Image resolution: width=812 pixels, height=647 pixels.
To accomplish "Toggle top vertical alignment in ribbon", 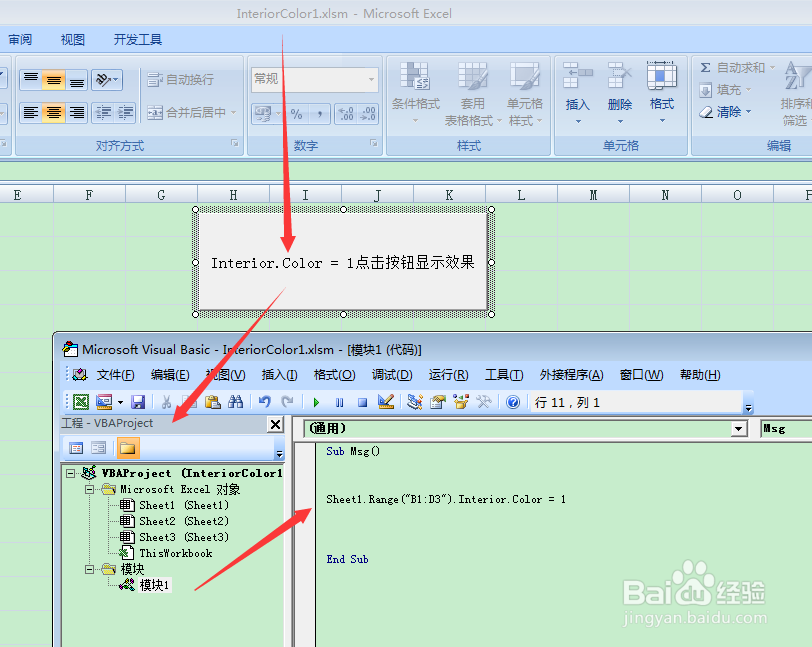I will click(31, 80).
